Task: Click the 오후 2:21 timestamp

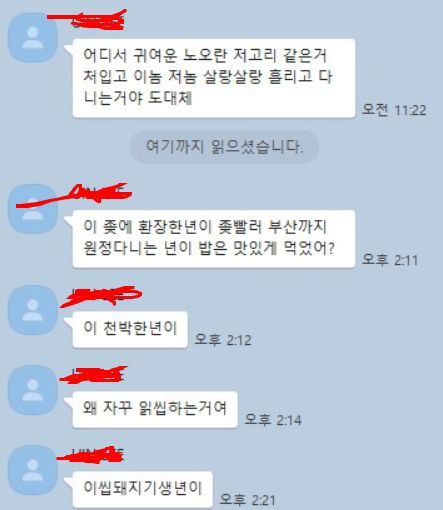Action: coord(247,500)
